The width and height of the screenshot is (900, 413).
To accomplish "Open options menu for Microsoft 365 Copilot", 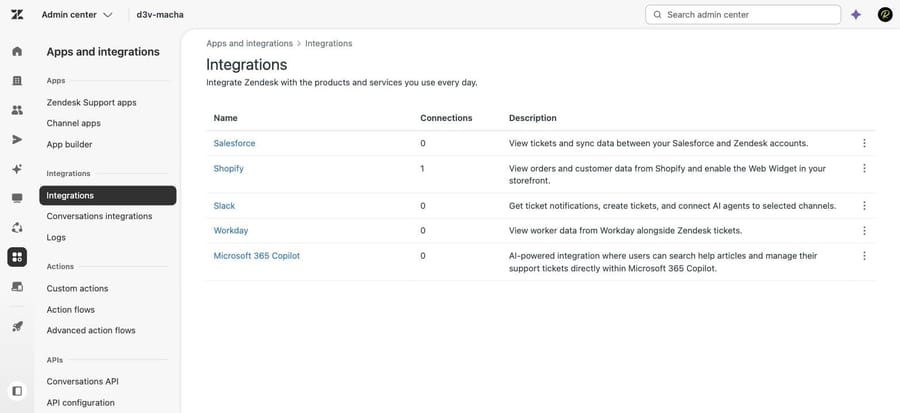I will point(864,256).
